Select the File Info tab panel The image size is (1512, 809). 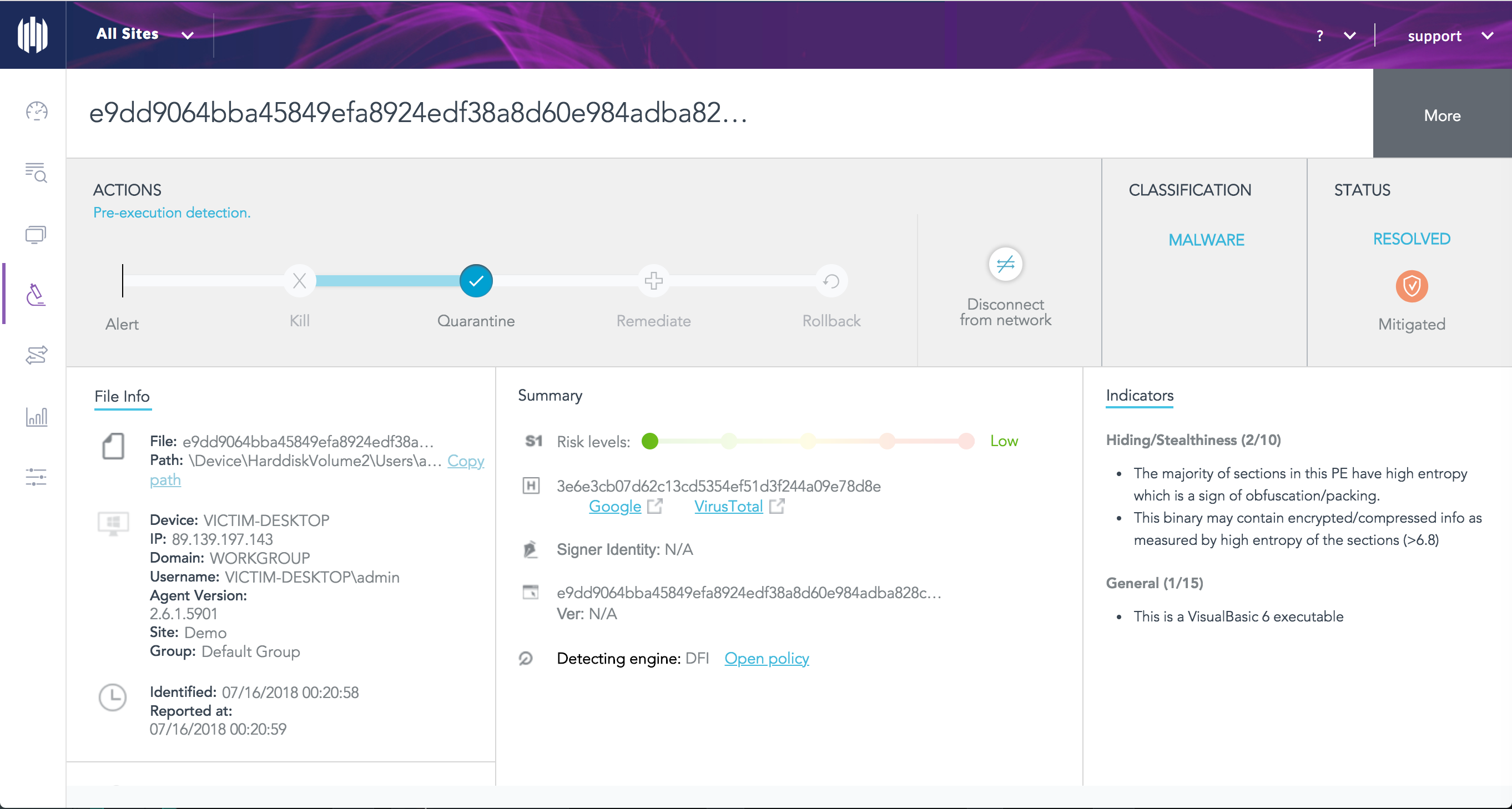point(121,396)
